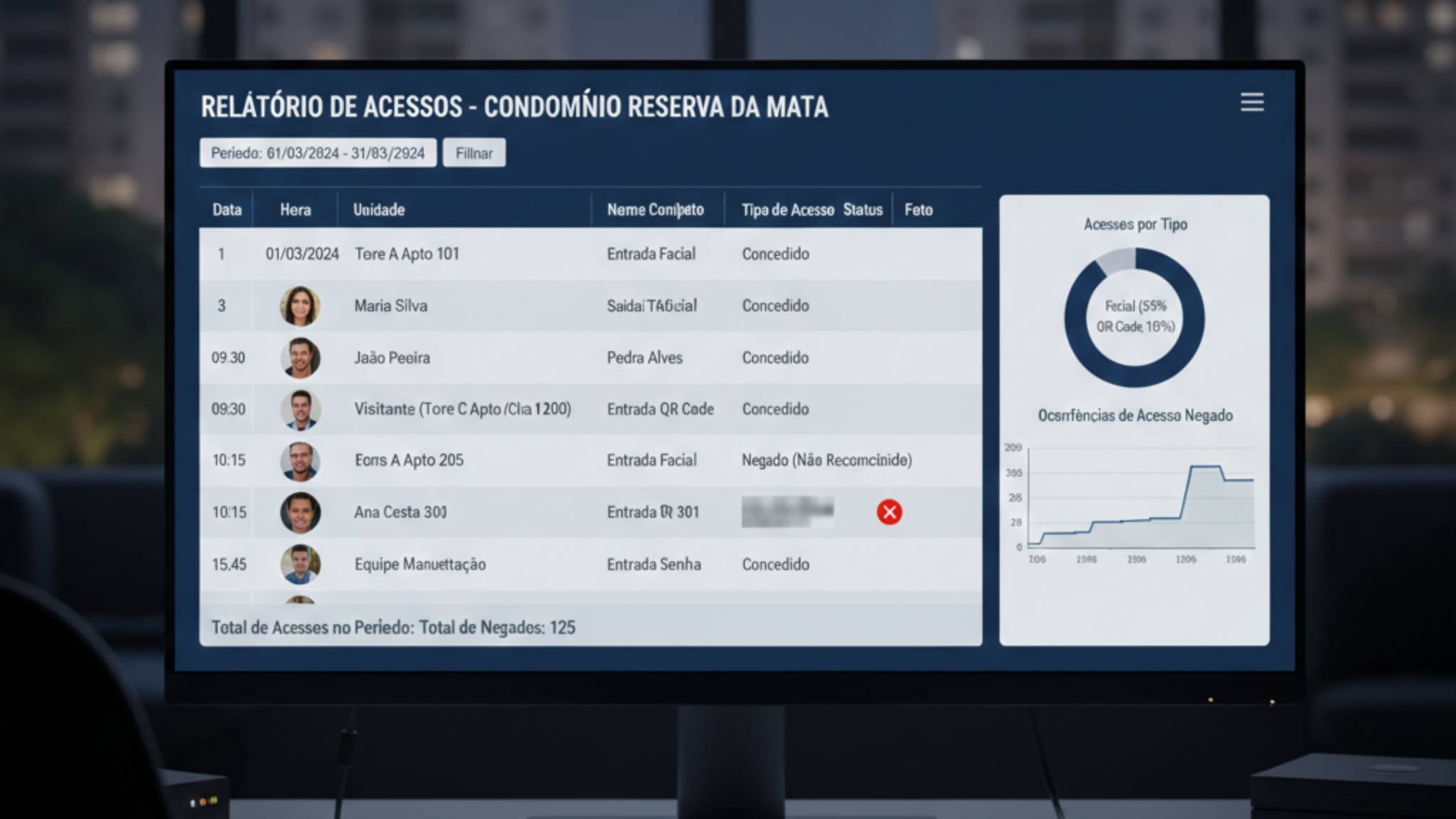The height and width of the screenshot is (819, 1456).
Task: Click the Visitante row avatar photo
Action: (x=300, y=409)
